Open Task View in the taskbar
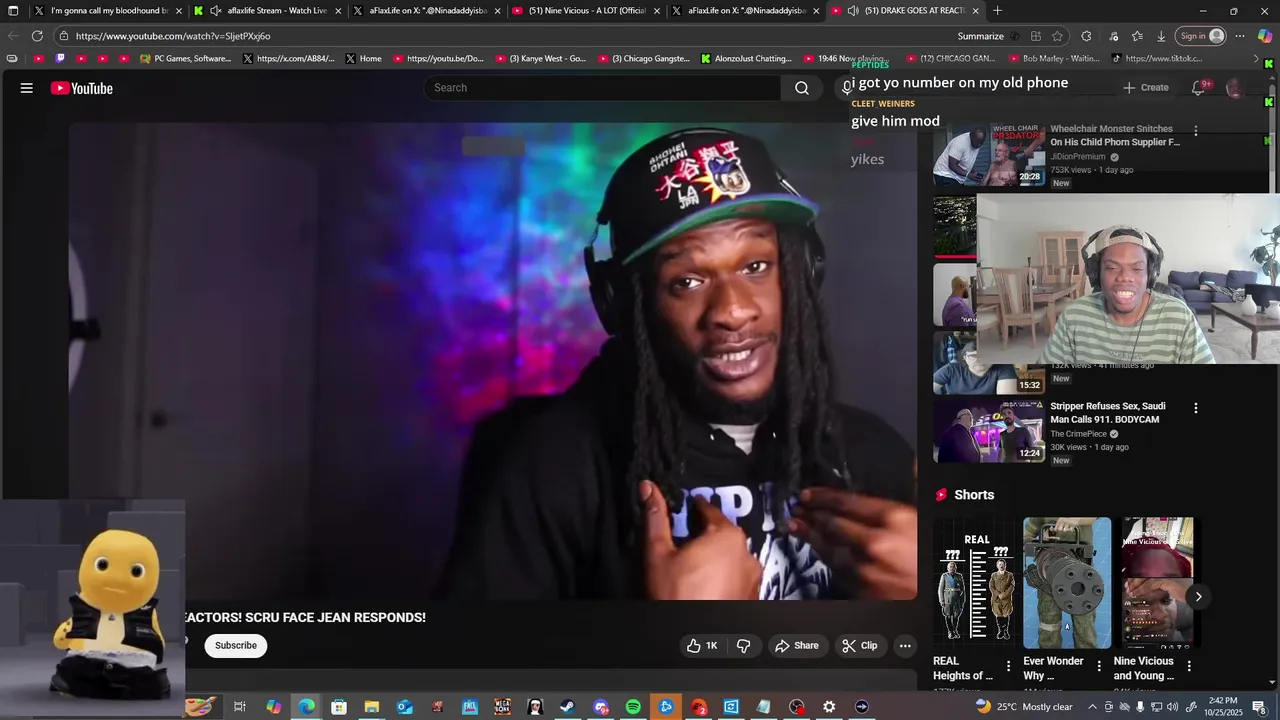This screenshot has height=720, width=1280. [240, 707]
